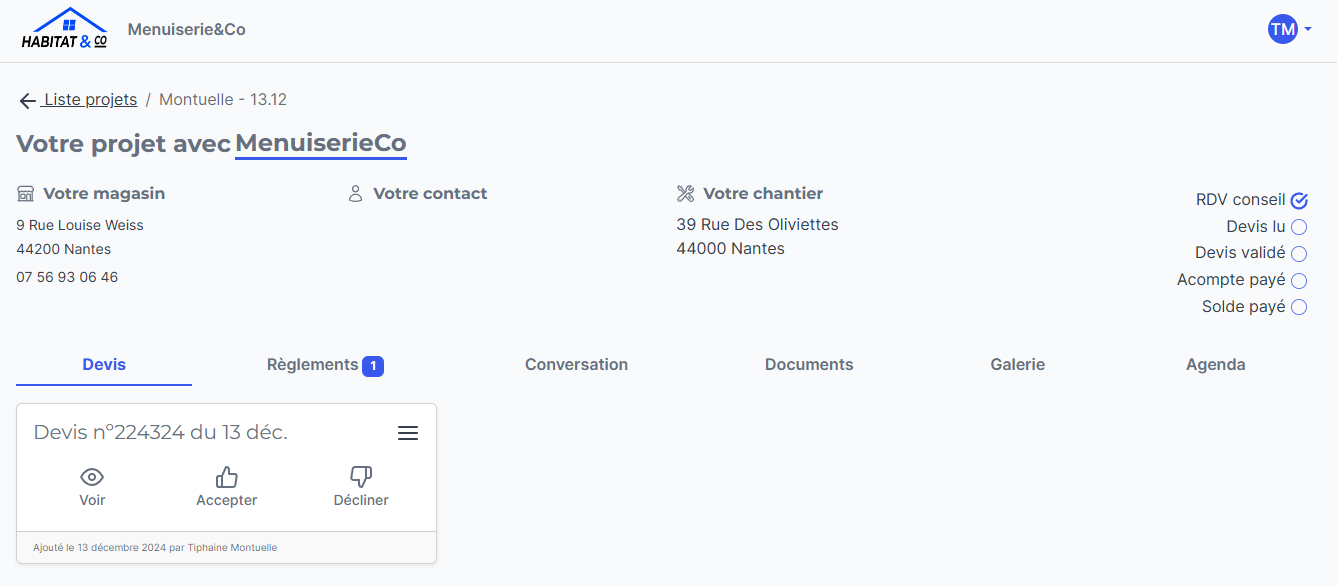Open the hamburger menu on quote card
This screenshot has height=586, width=1337.
(x=408, y=433)
